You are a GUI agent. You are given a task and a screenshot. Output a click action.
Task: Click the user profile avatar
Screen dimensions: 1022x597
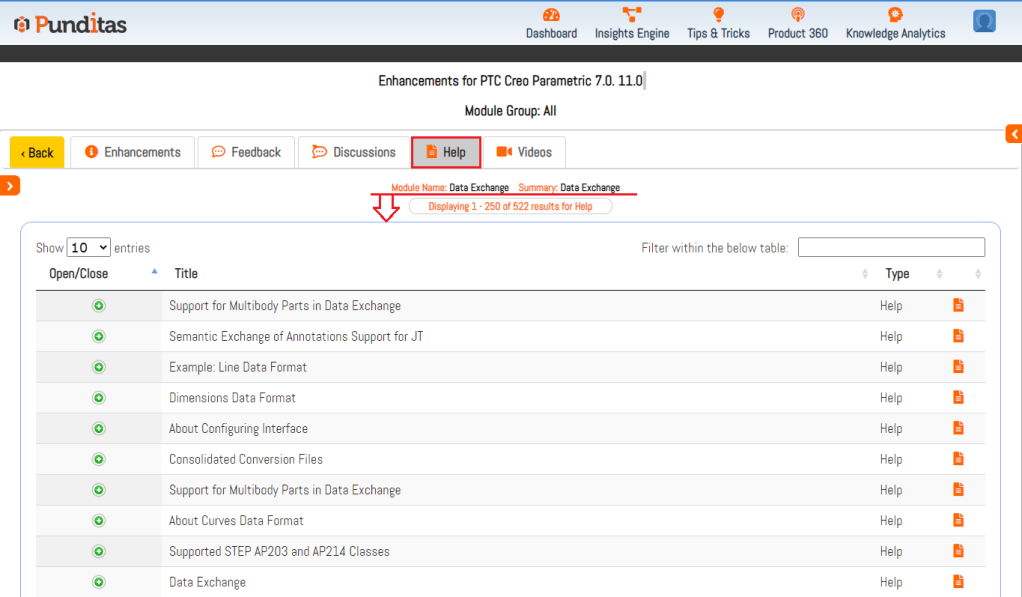click(x=984, y=22)
